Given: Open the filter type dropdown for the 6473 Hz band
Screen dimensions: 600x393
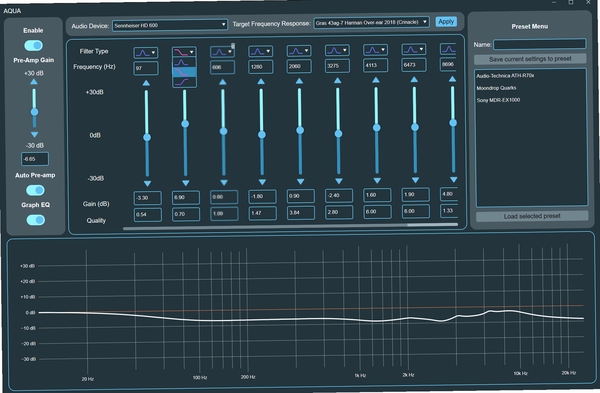Looking at the screenshot, I should click(x=414, y=49).
